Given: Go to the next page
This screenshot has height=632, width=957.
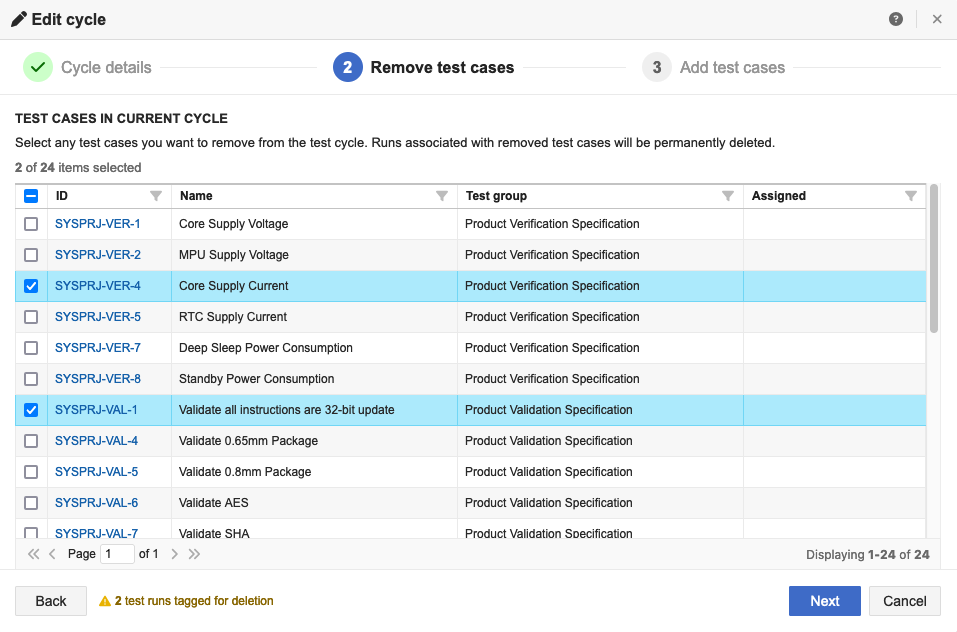Looking at the screenshot, I should tap(175, 554).
